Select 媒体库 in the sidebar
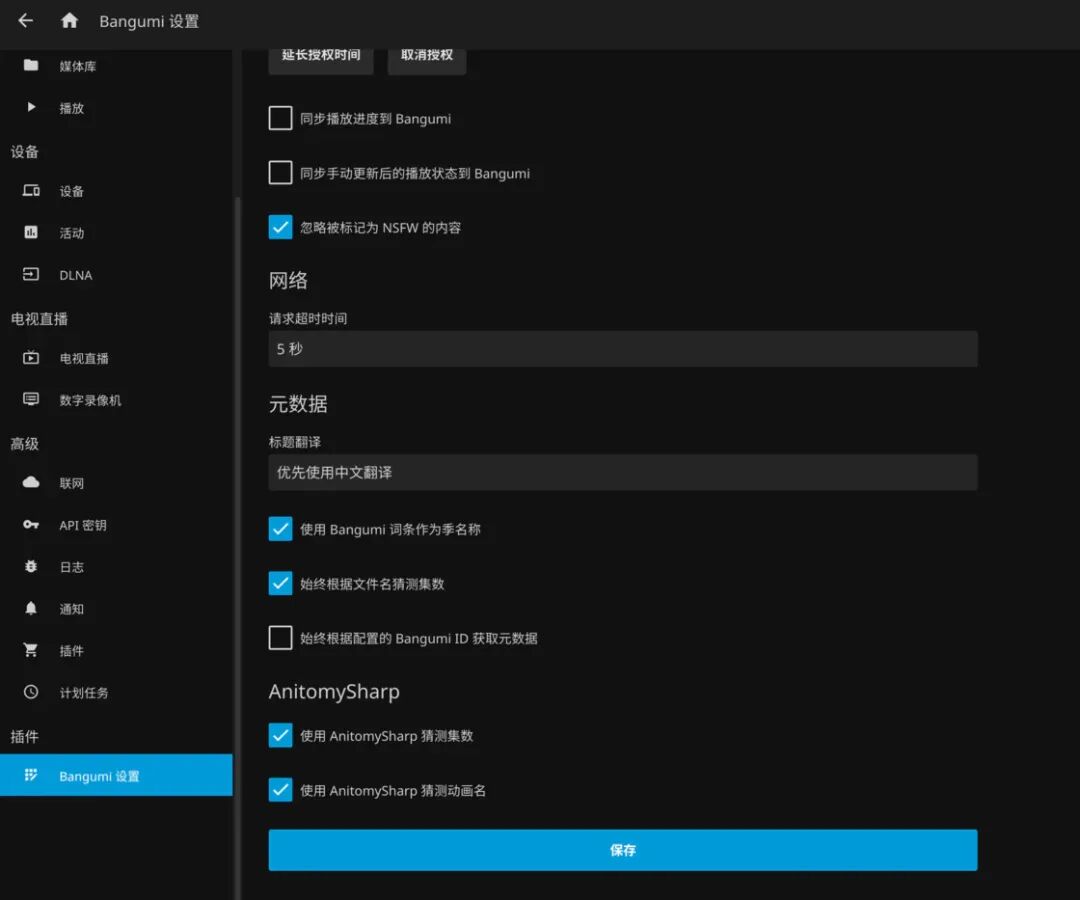1080x900 pixels. tap(116, 65)
